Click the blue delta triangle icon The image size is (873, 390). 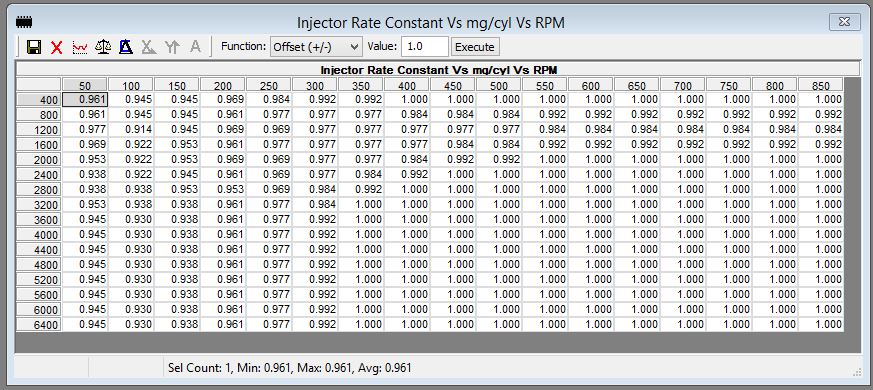click(x=126, y=47)
